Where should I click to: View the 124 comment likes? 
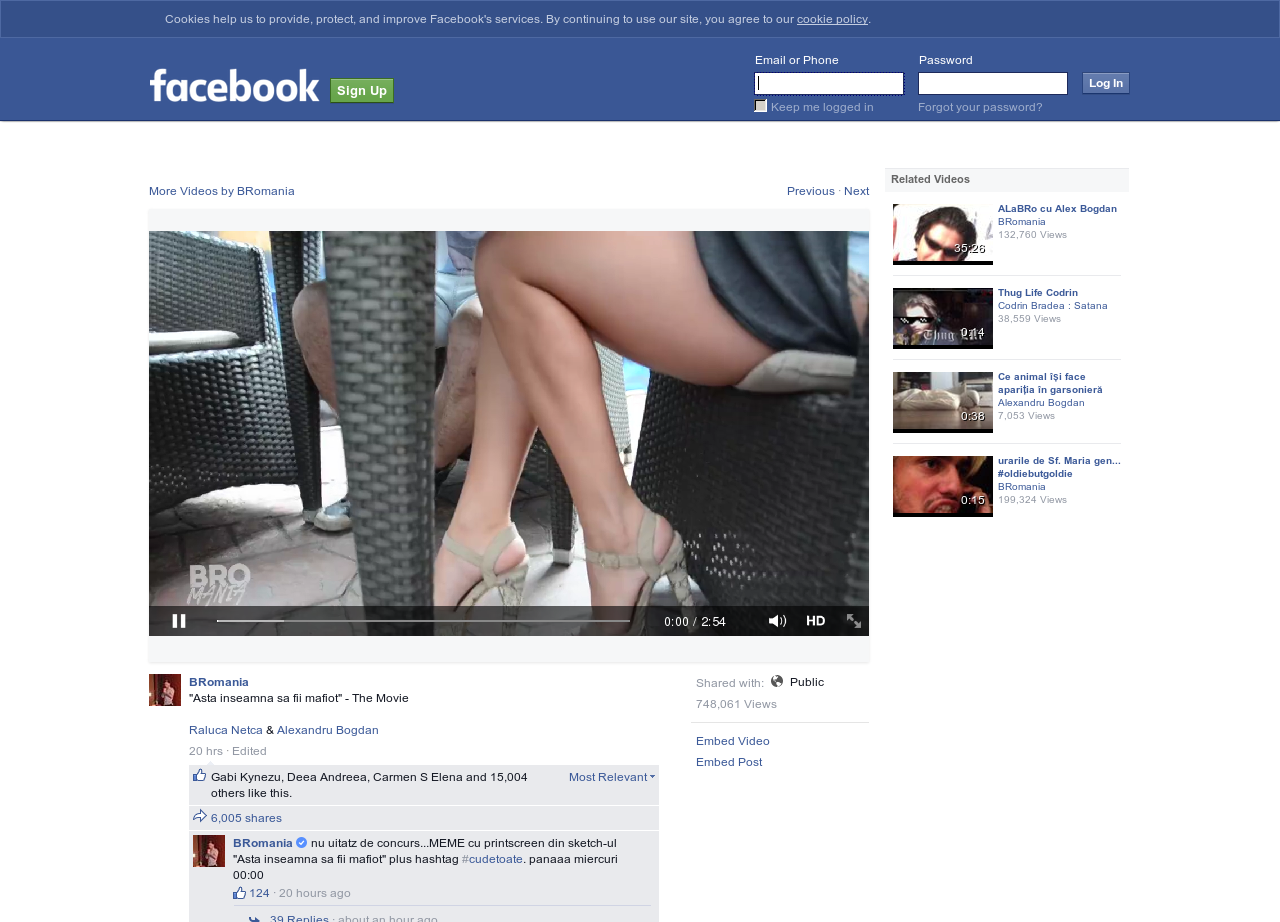(259, 893)
